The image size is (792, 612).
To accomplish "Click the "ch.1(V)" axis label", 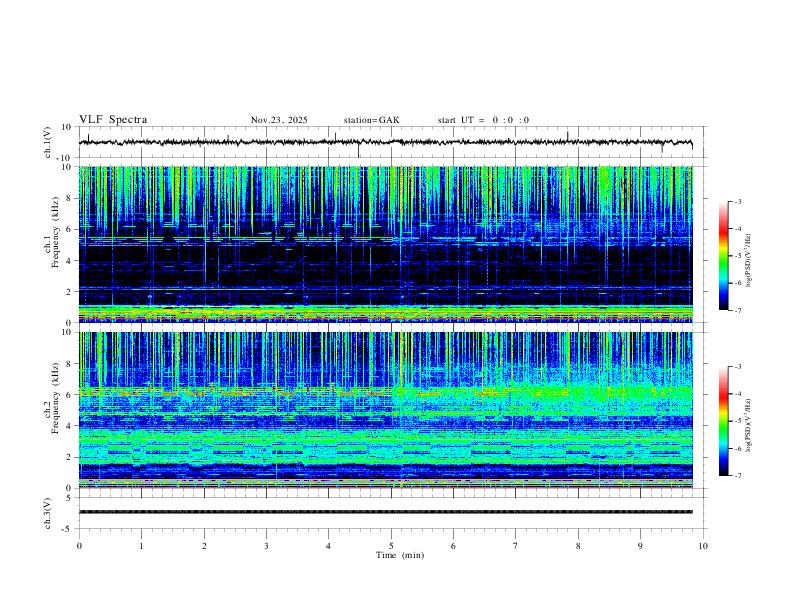I will click(48, 142).
